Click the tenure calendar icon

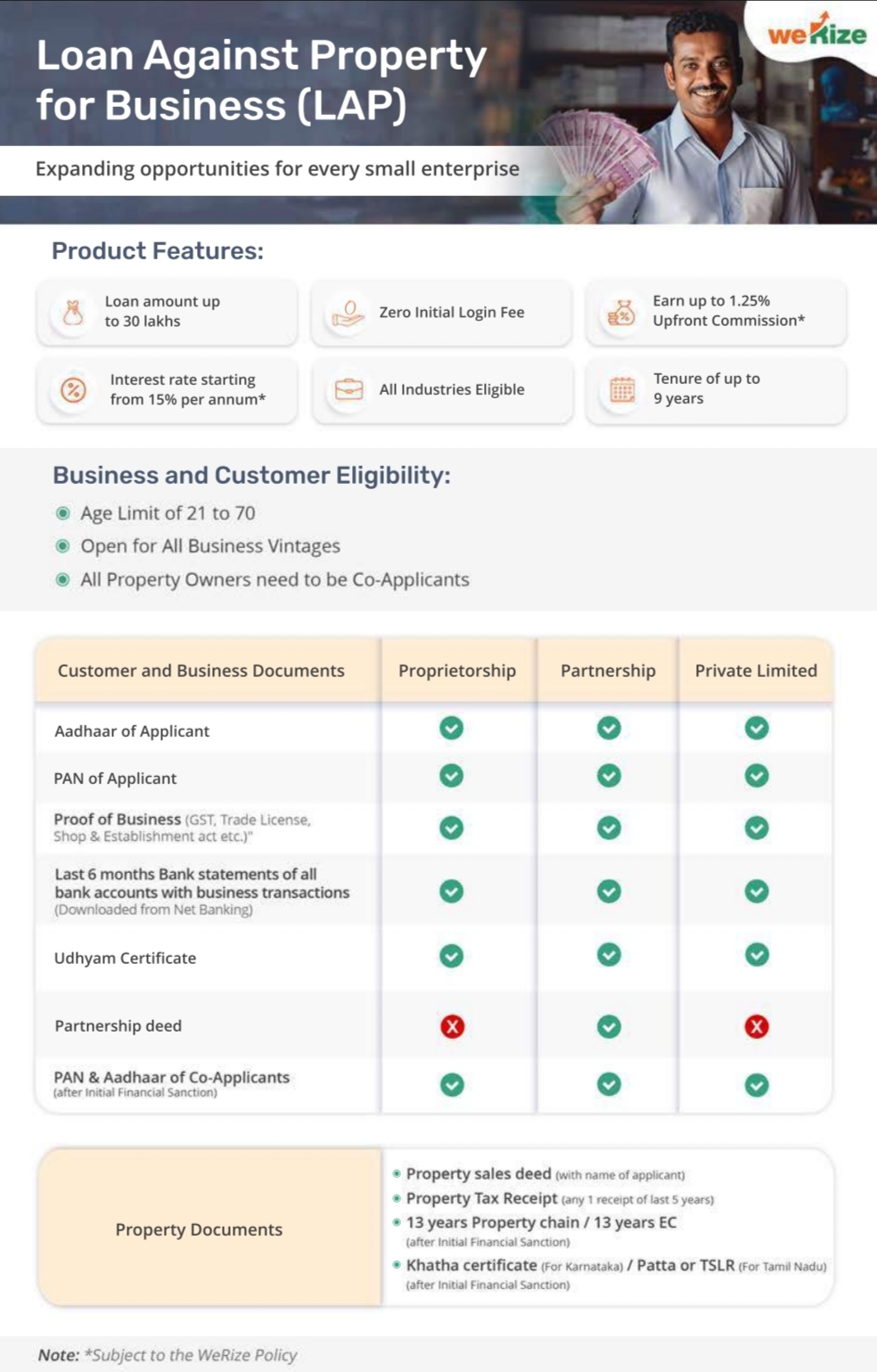point(622,389)
